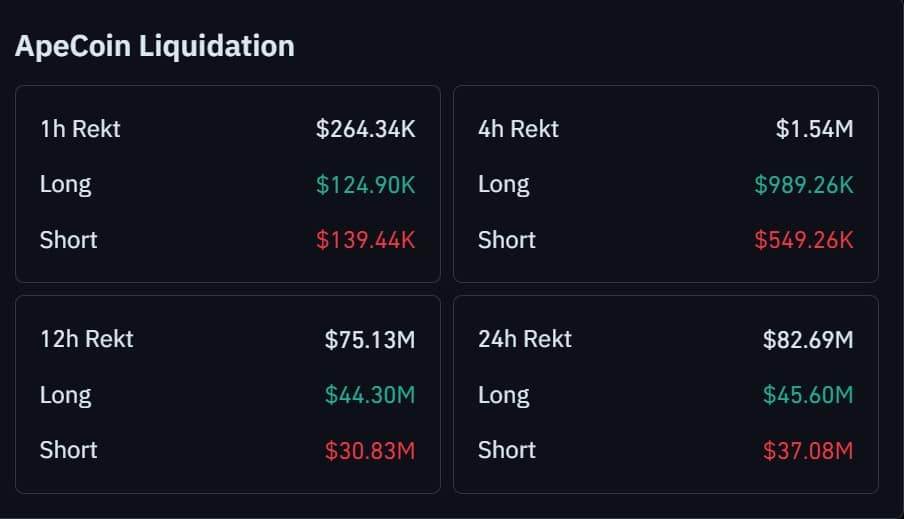Select the 1h Rekt label
Viewport: 904px width, 519px height.
point(80,129)
